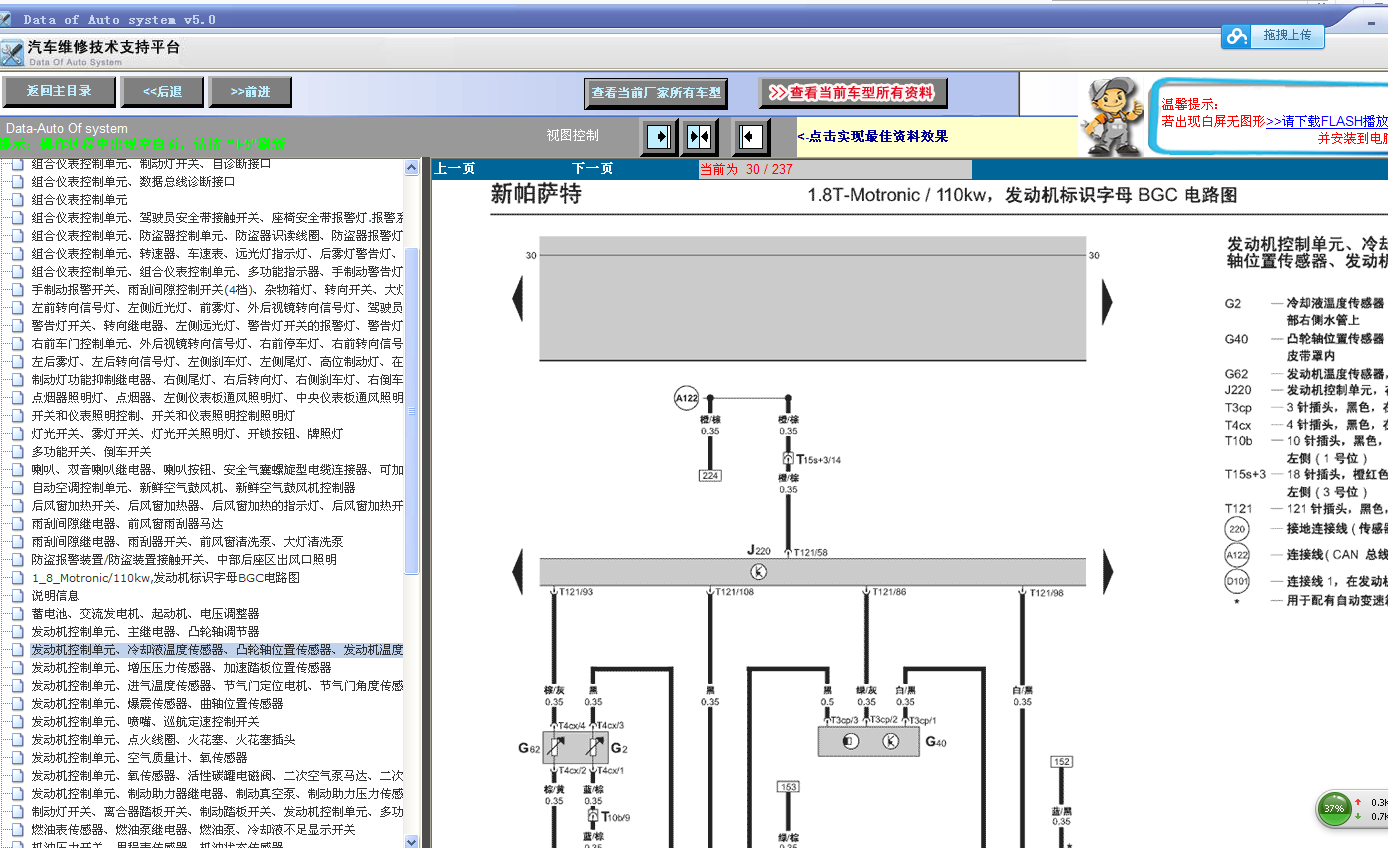Click the tree list scrollbar up arrow

click(x=411, y=168)
